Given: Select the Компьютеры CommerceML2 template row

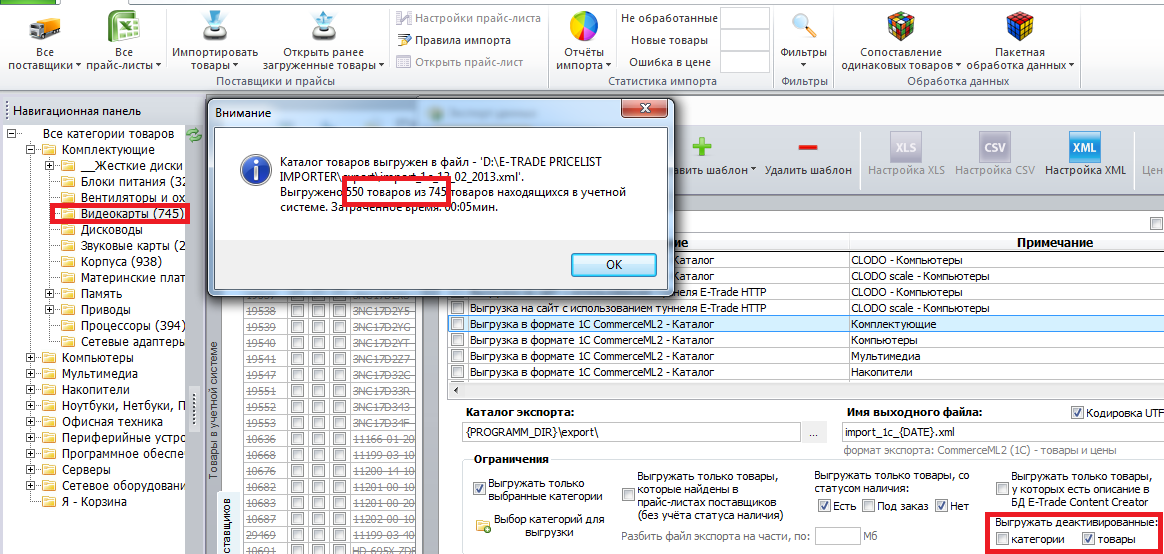Looking at the screenshot, I should [805, 340].
